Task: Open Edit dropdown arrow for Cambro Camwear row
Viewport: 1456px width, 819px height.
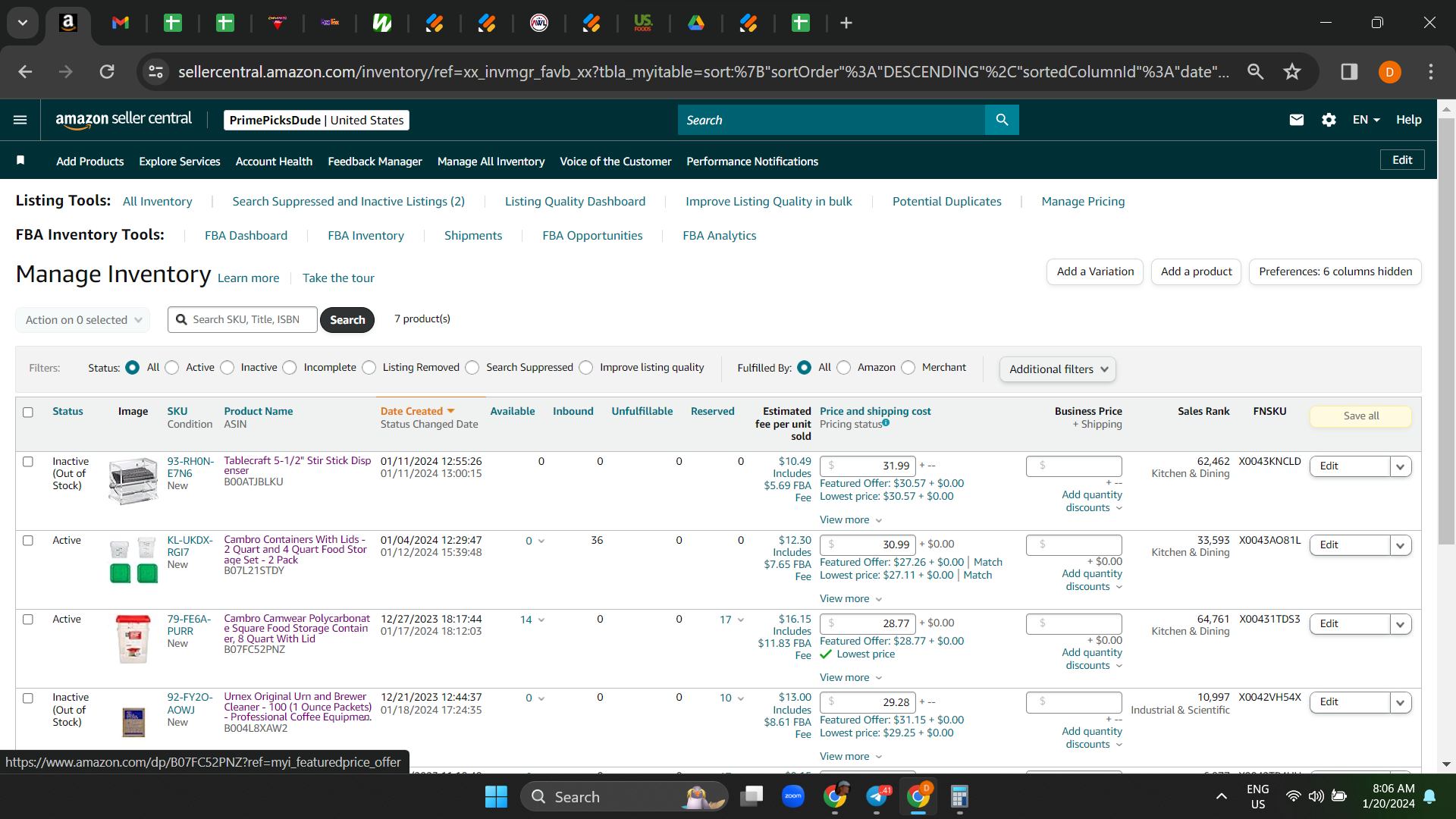Action: [x=1401, y=624]
